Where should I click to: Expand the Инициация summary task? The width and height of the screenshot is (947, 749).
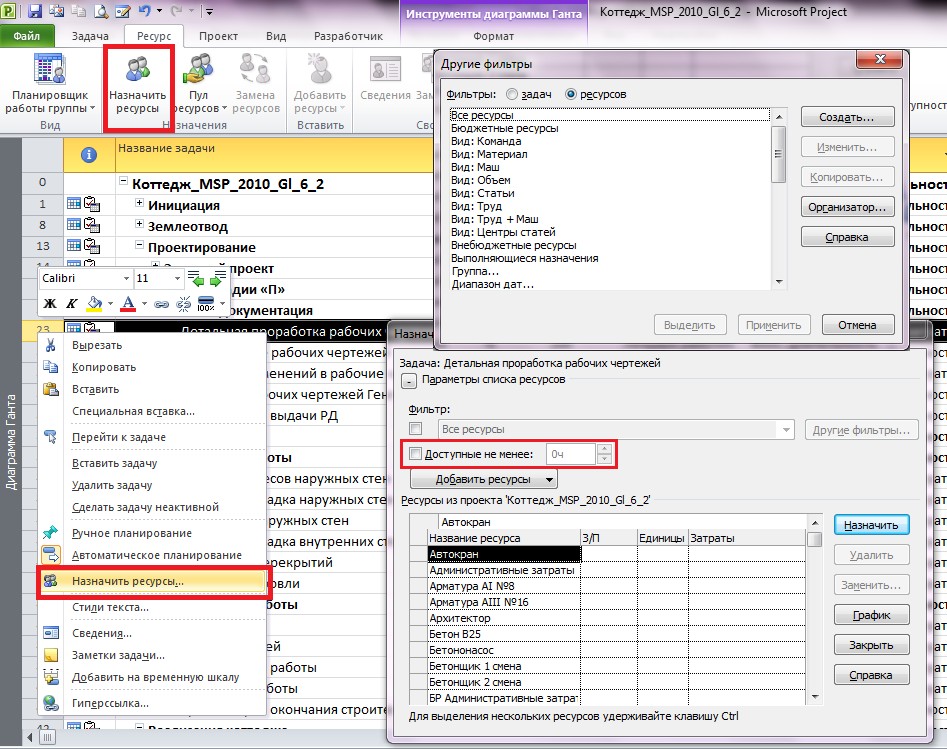tap(140, 203)
